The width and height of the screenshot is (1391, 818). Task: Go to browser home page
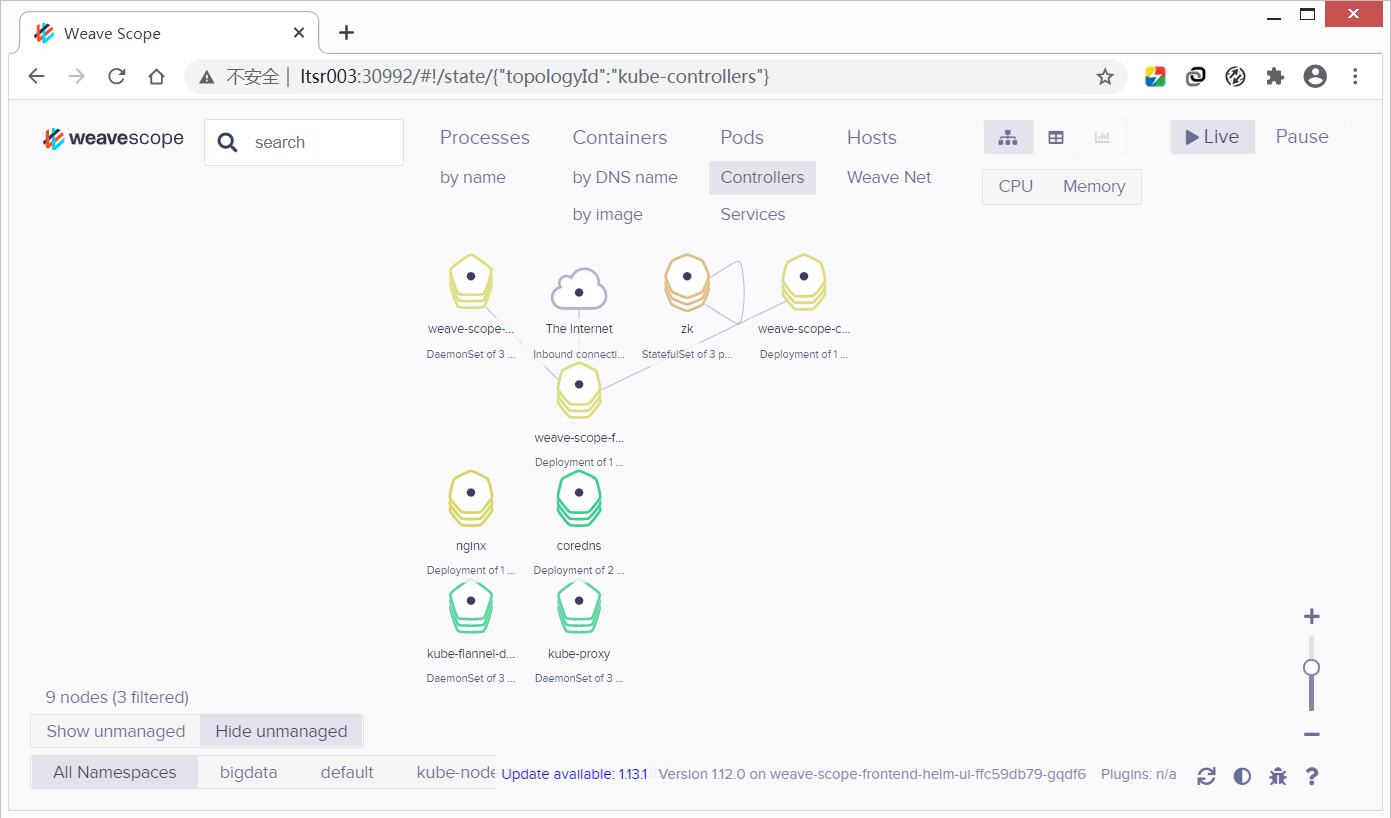click(156, 76)
